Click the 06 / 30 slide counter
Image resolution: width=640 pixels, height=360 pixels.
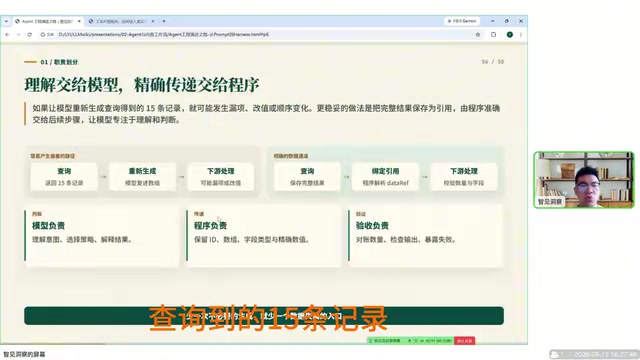[x=493, y=62]
